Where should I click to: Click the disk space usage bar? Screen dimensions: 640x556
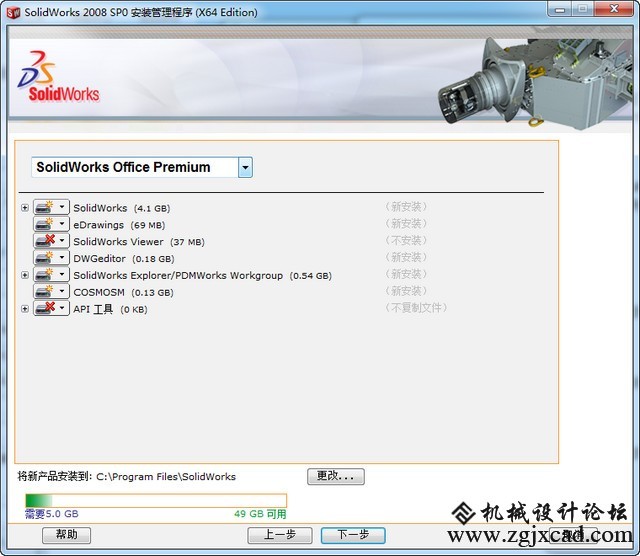pyautogui.click(x=156, y=500)
